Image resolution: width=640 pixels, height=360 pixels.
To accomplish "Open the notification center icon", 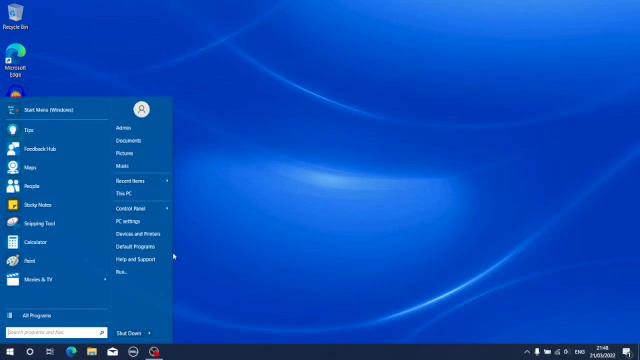I will point(627,352).
